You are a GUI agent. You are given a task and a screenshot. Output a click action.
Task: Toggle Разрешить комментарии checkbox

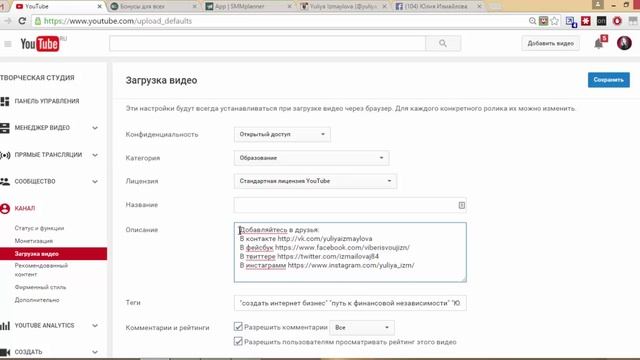238,327
